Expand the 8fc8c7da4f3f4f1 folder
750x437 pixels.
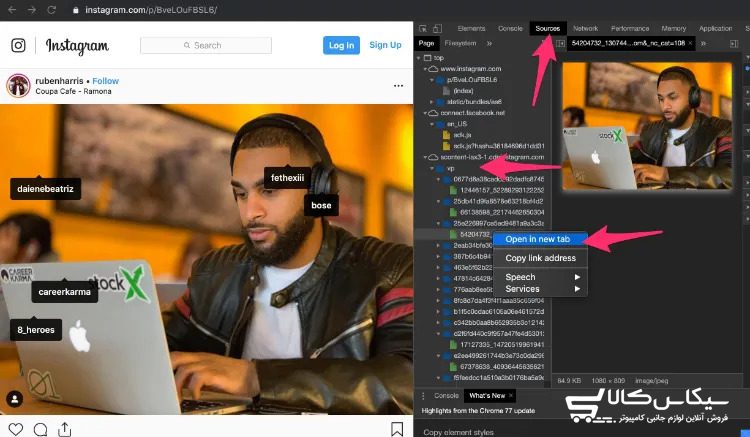pyautogui.click(x=438, y=301)
